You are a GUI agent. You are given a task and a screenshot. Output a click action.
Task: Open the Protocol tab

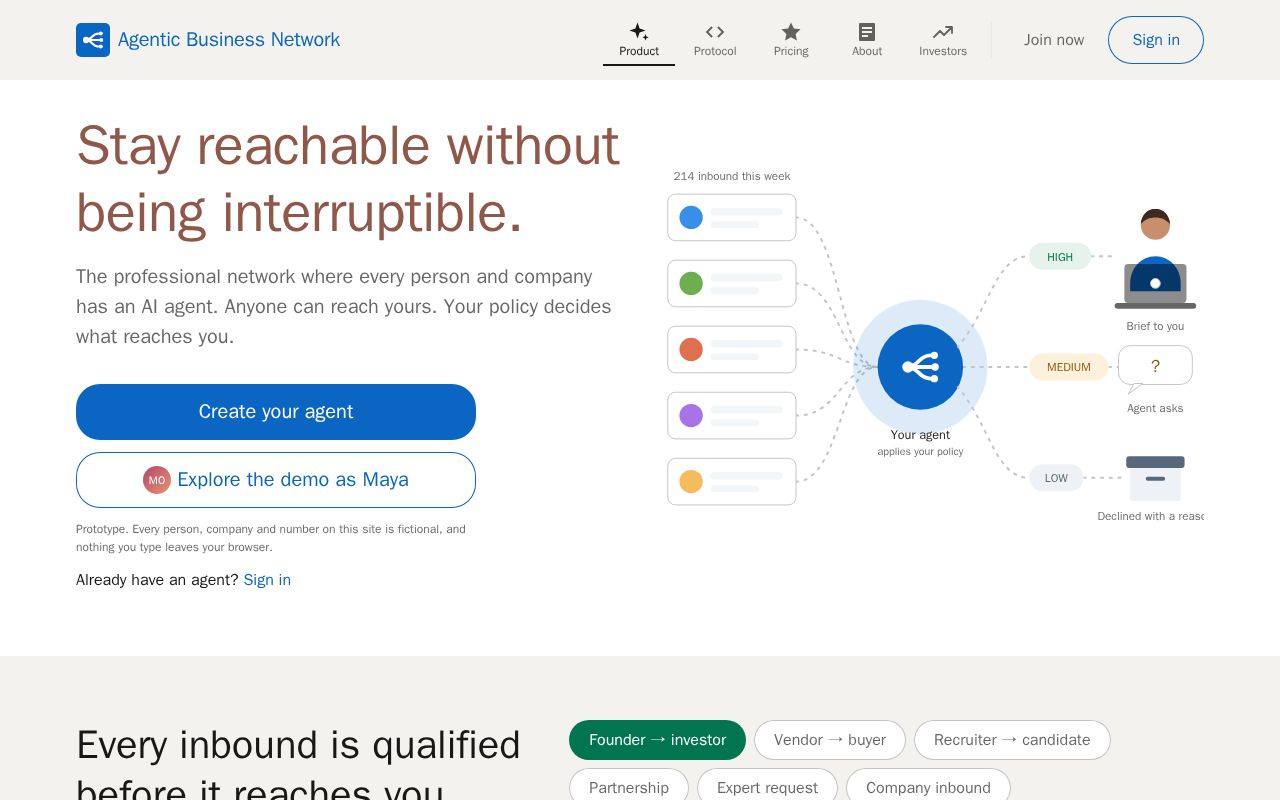[715, 40]
